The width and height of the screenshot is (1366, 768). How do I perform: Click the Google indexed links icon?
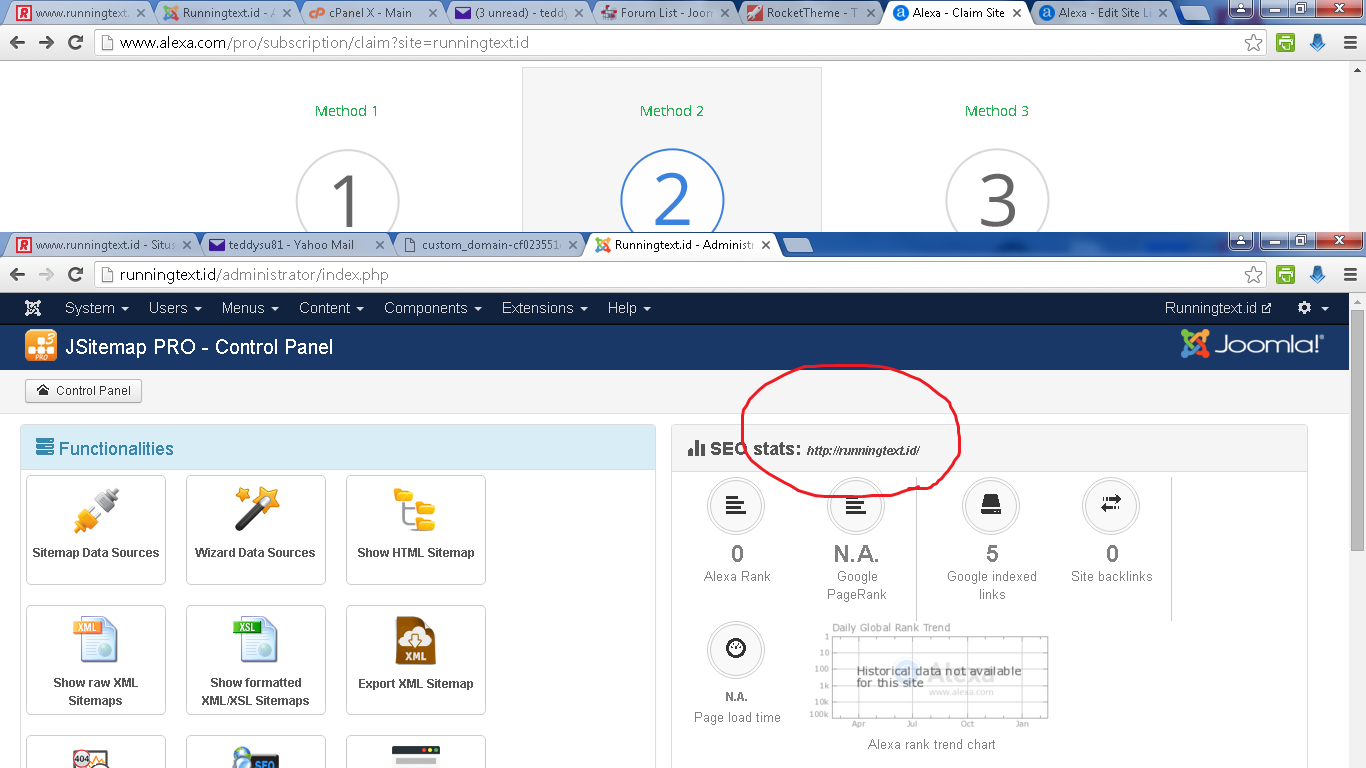[991, 507]
